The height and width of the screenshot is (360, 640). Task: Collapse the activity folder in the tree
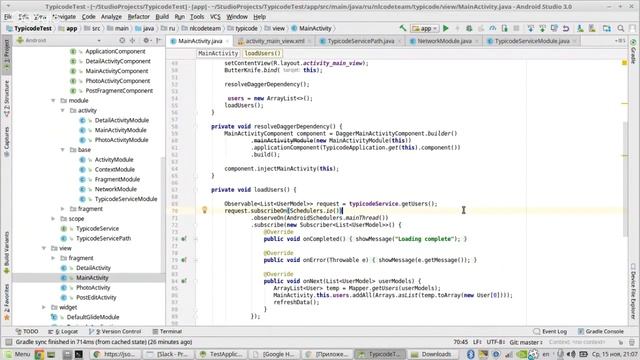pyautogui.click(x=62, y=110)
